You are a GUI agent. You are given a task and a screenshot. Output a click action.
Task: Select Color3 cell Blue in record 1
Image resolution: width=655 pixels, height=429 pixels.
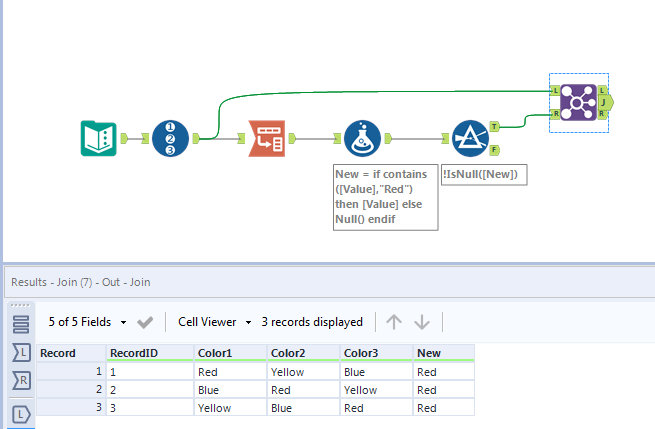click(376, 372)
